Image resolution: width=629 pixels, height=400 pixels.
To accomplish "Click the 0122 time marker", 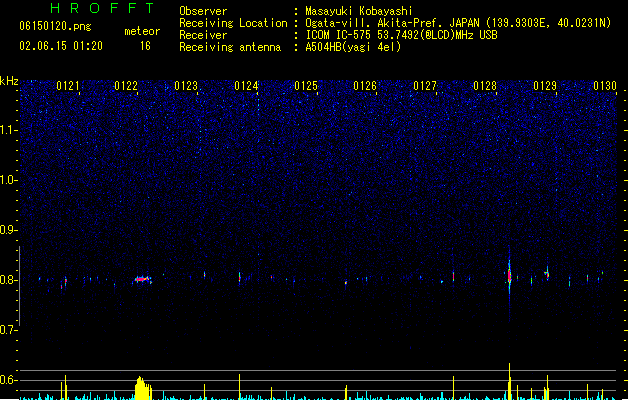I will (x=126, y=86).
